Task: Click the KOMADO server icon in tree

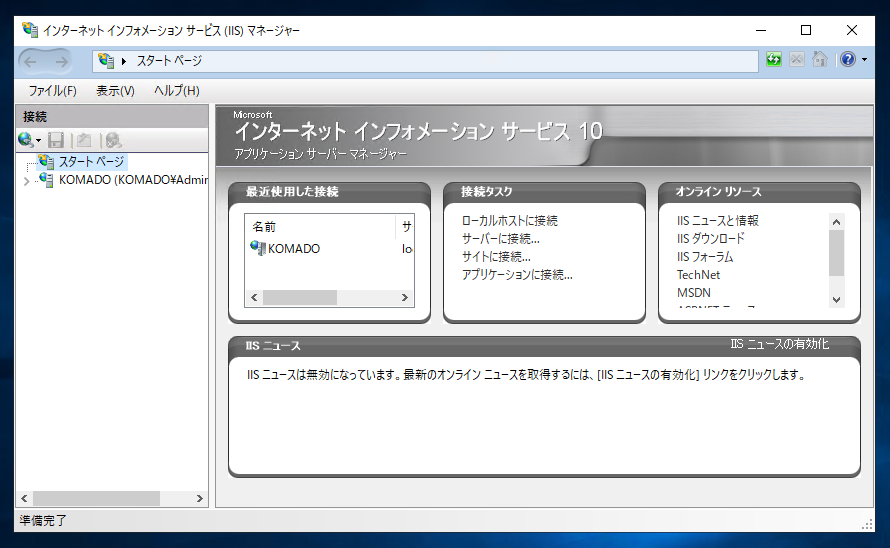Action: [x=46, y=180]
